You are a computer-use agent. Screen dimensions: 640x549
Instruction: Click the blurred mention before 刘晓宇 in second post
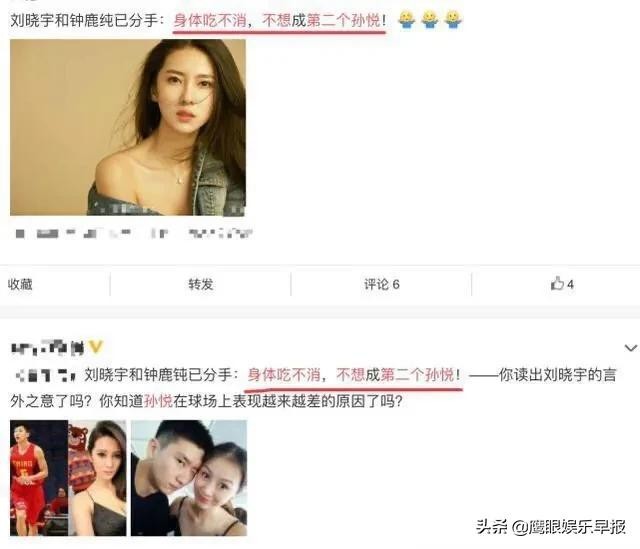[x=46, y=375]
